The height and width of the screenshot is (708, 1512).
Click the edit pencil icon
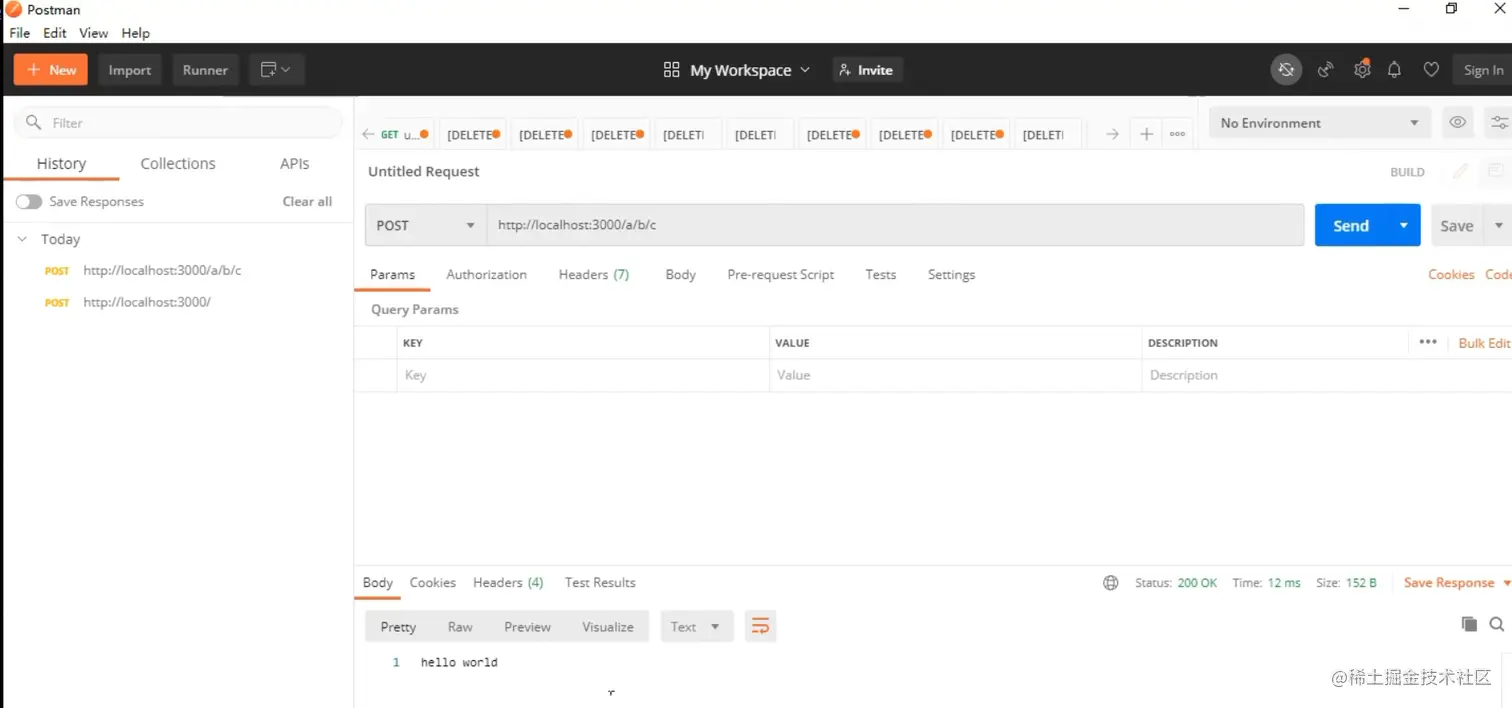coord(1460,172)
